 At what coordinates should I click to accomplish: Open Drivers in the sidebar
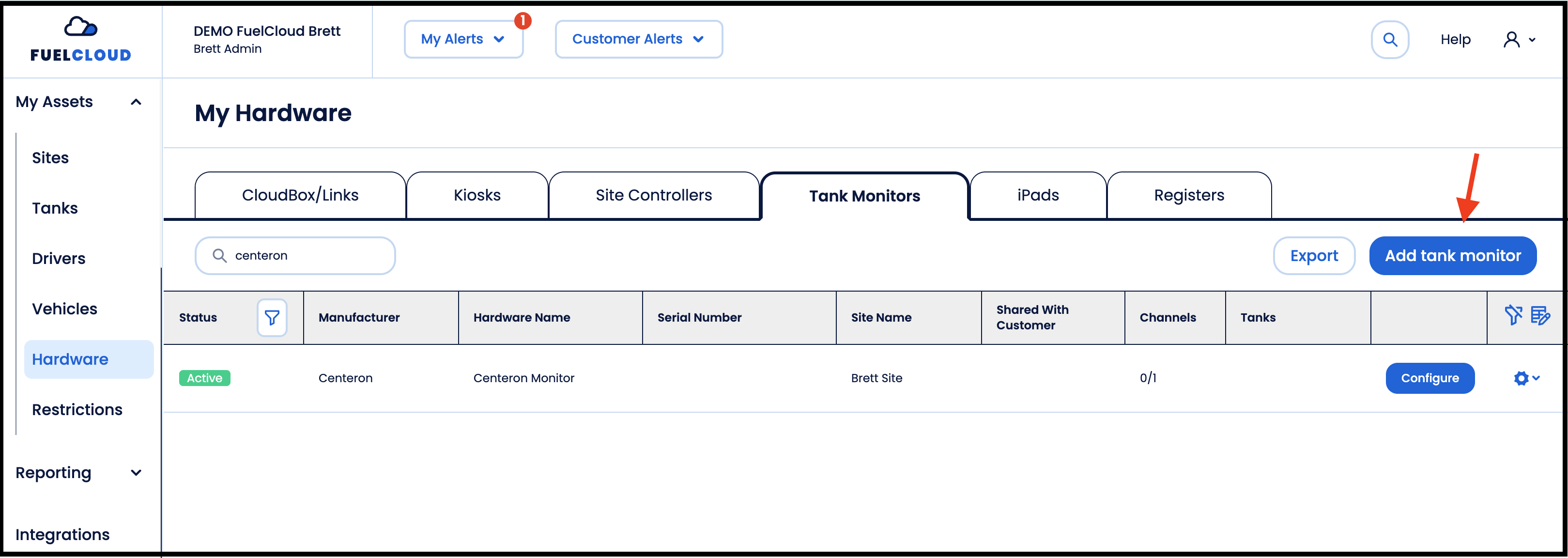click(x=59, y=259)
